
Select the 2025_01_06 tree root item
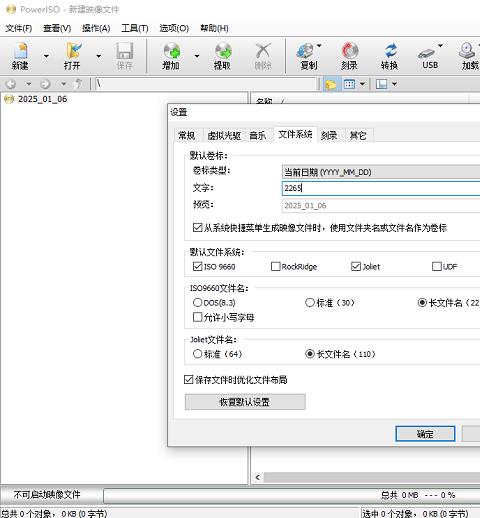pos(42,99)
